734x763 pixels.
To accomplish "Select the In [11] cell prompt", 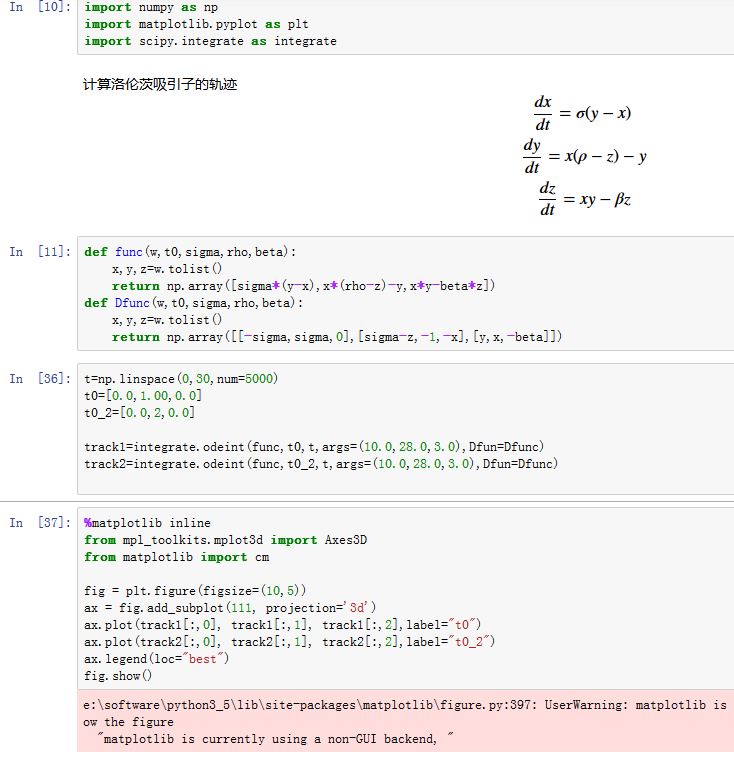I will (39, 252).
